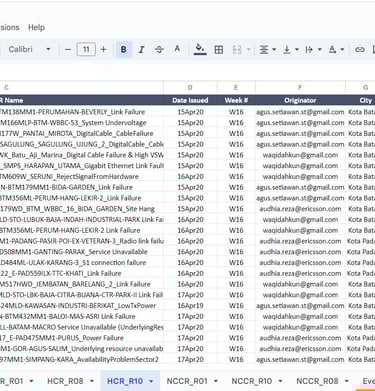Switch to the HCR_R08 sheet tab
375x391 pixels.
point(65,381)
